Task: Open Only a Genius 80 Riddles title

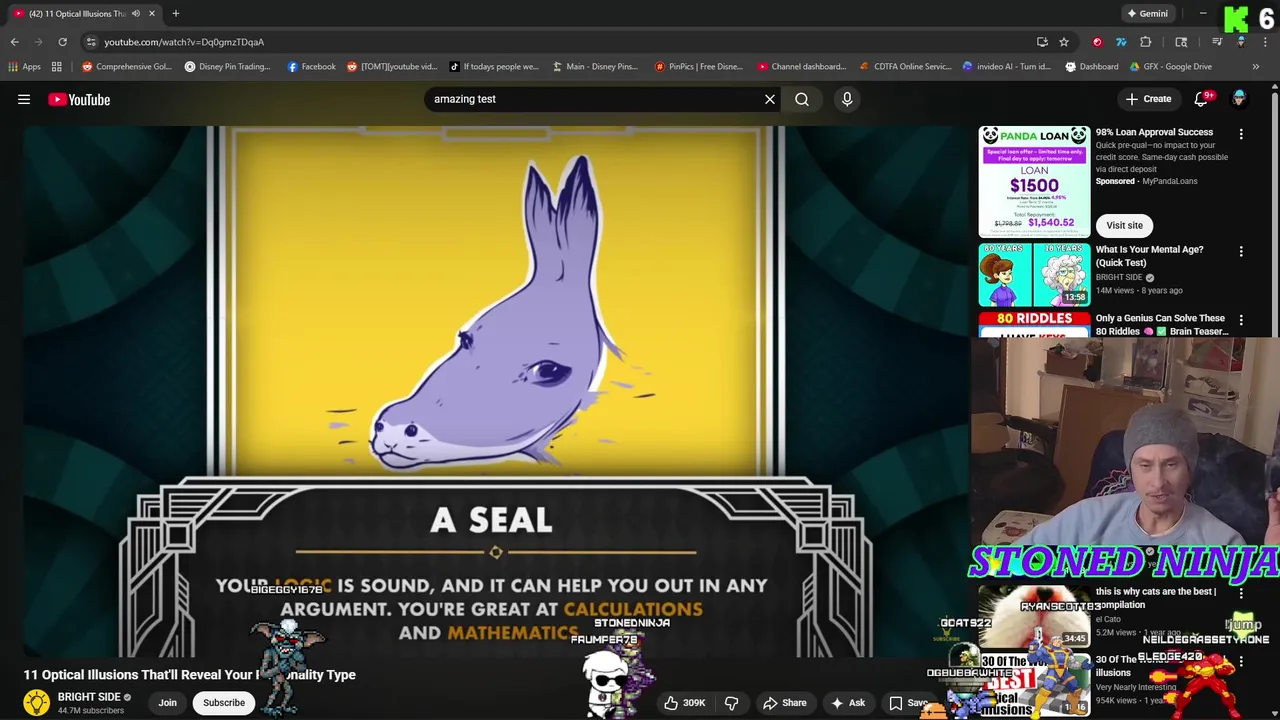Action: (1161, 324)
